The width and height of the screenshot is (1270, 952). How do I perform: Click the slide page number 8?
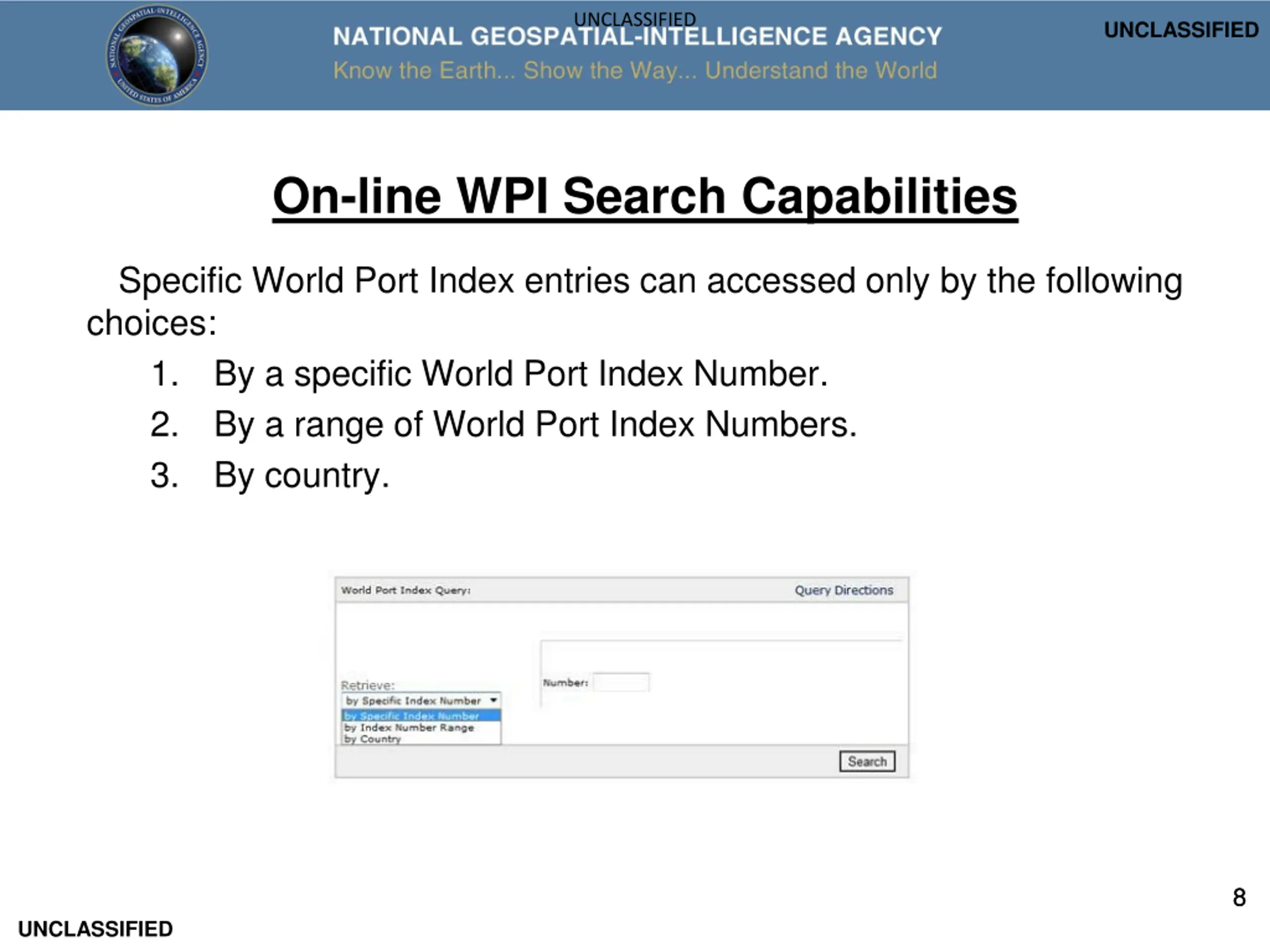(1239, 897)
